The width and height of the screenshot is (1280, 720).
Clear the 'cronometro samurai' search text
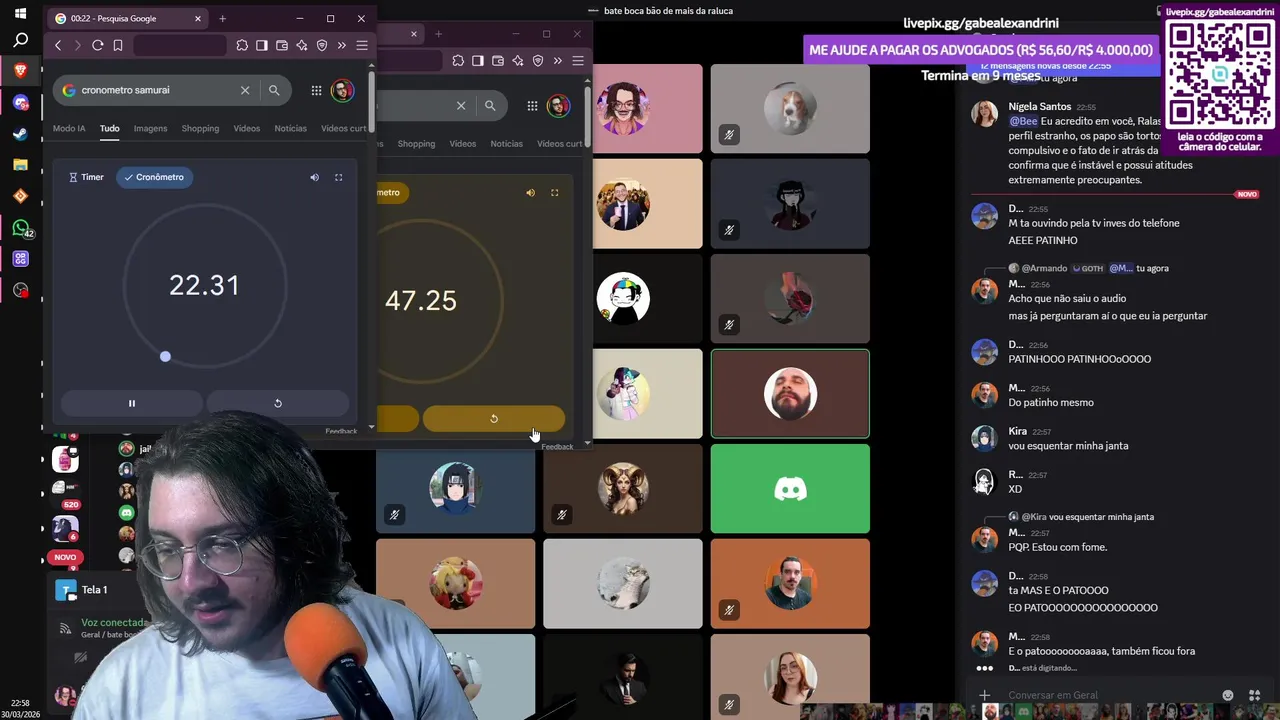tap(245, 90)
